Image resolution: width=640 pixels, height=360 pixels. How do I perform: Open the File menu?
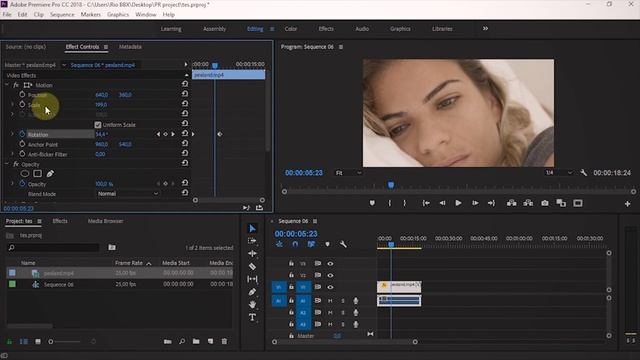coord(7,14)
